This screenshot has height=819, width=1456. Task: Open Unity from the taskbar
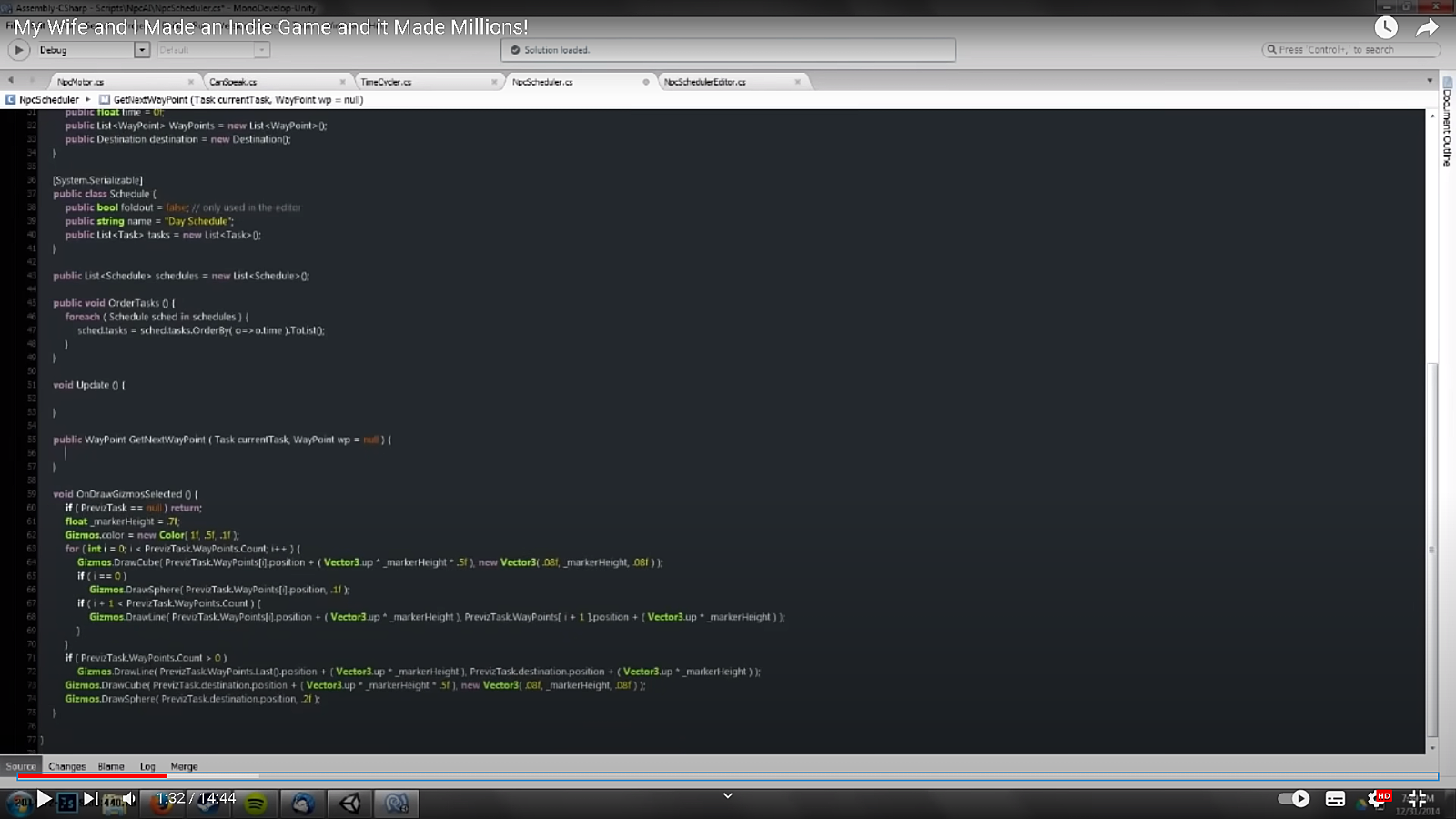(350, 804)
